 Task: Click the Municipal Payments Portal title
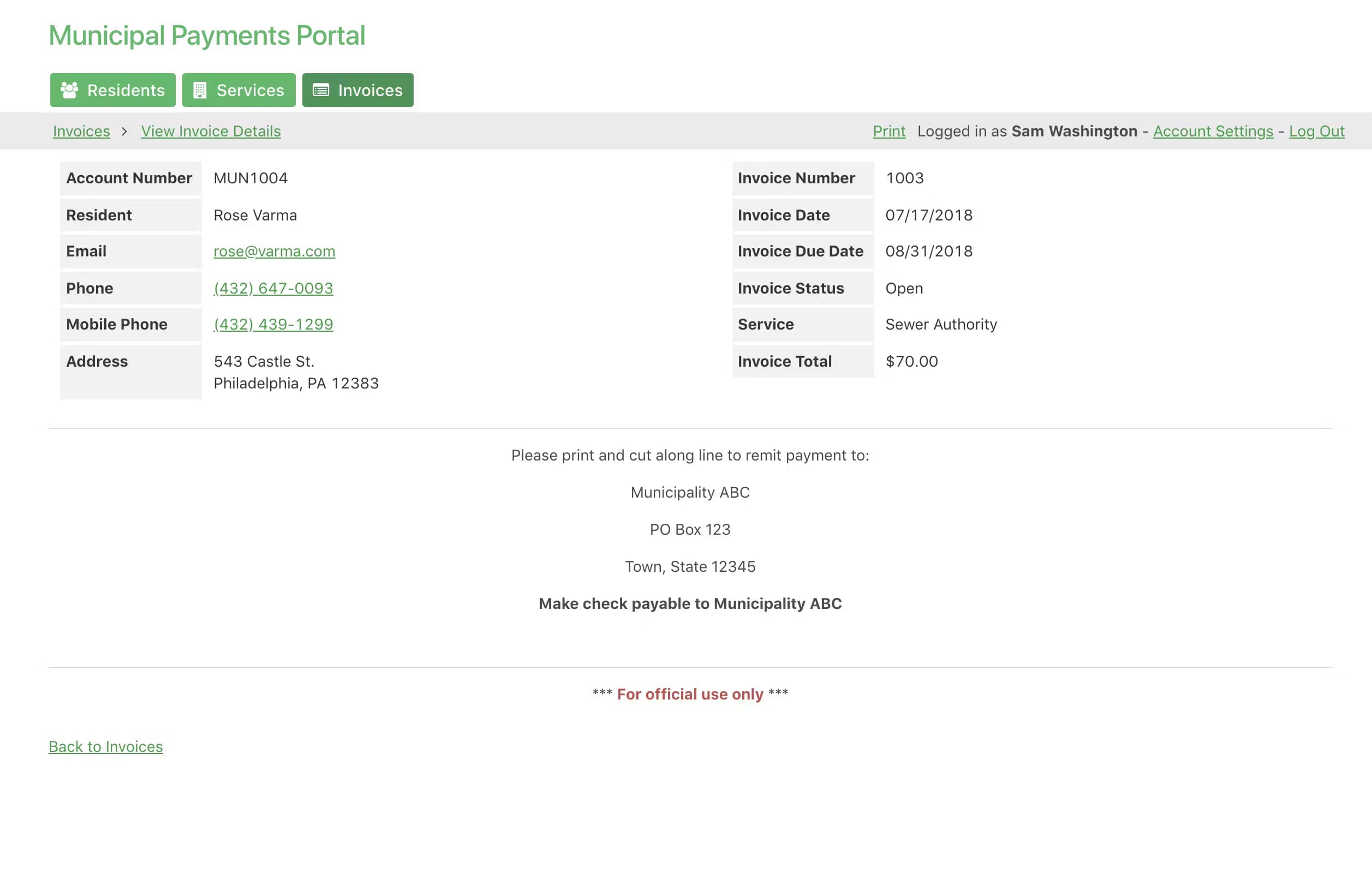(x=207, y=35)
